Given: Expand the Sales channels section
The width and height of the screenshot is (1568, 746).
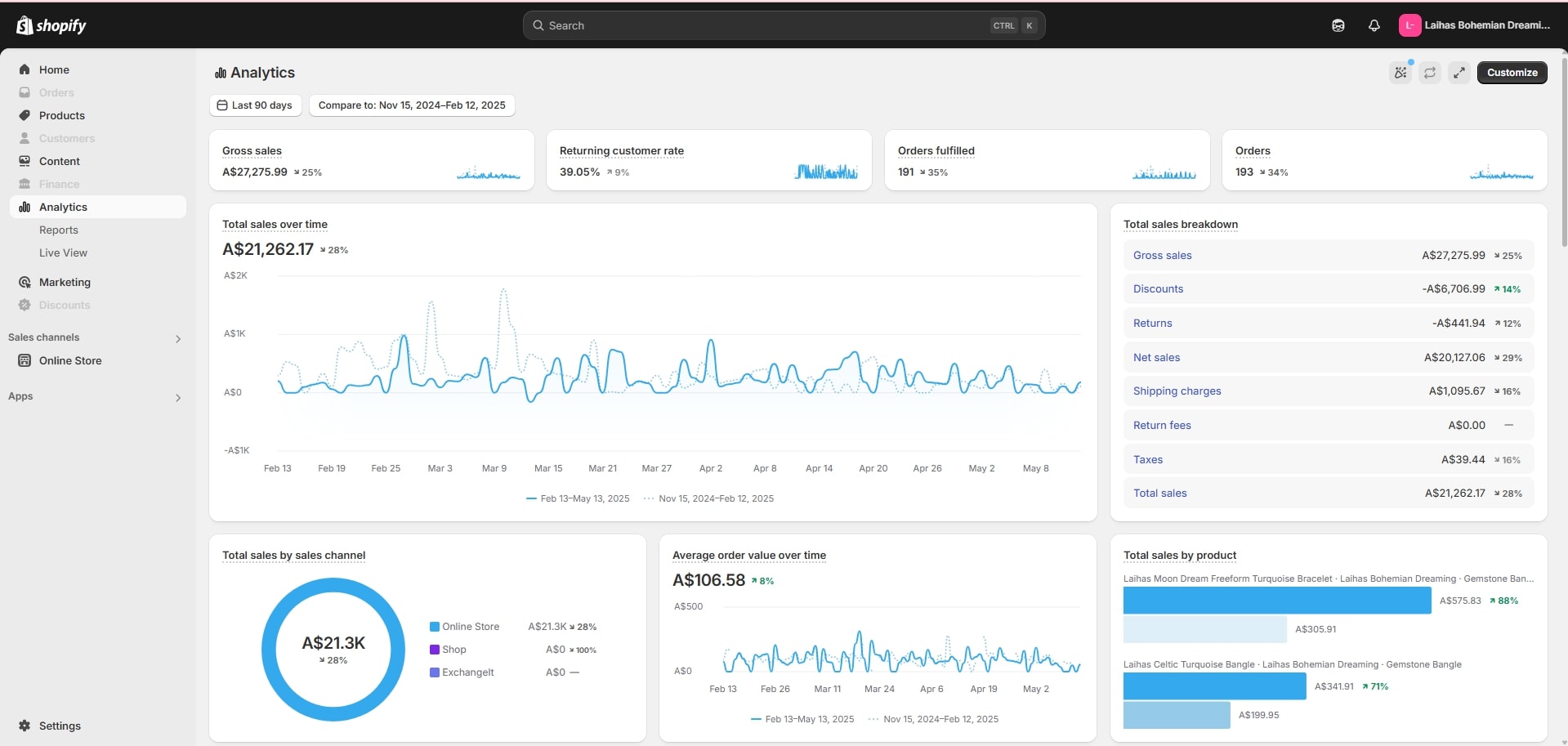Looking at the screenshot, I should click(177, 338).
